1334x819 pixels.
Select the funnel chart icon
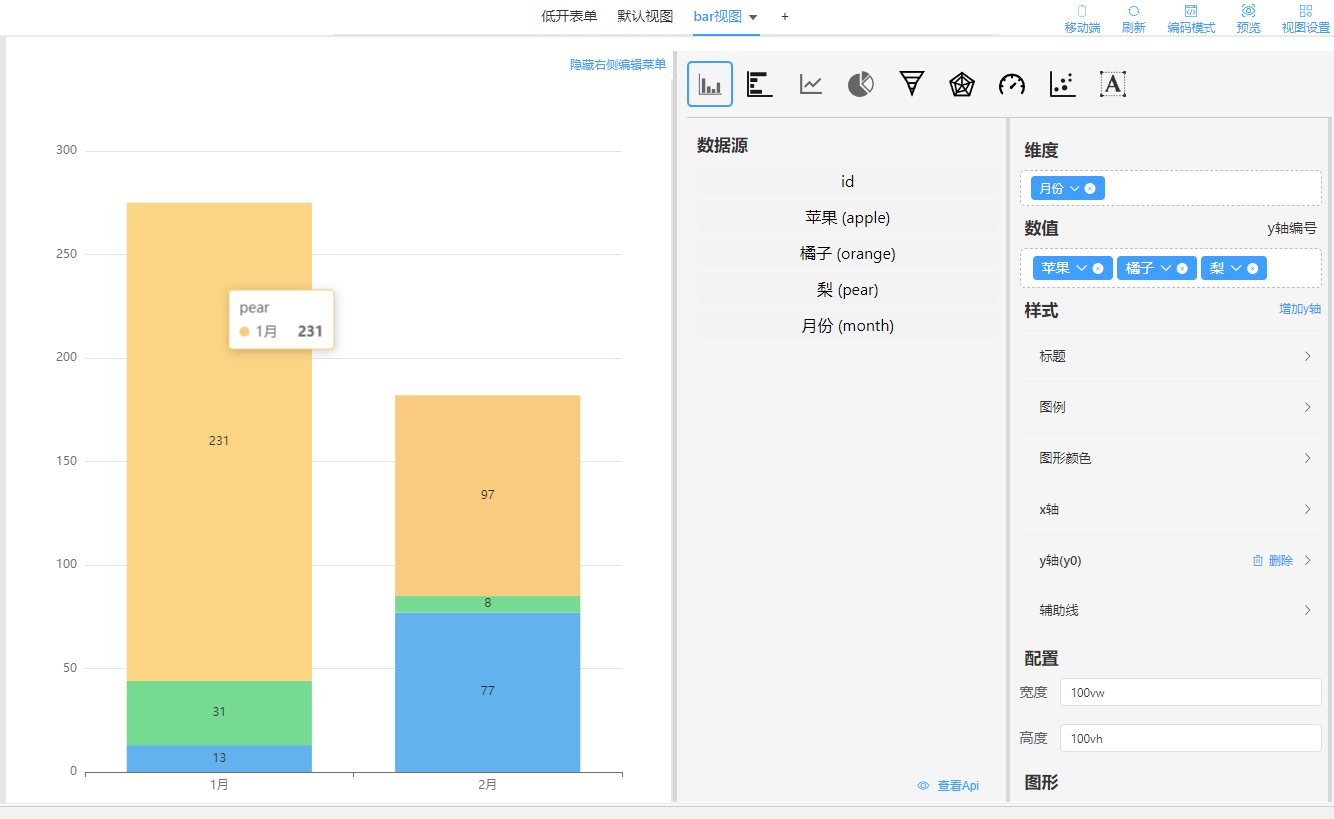pos(911,84)
